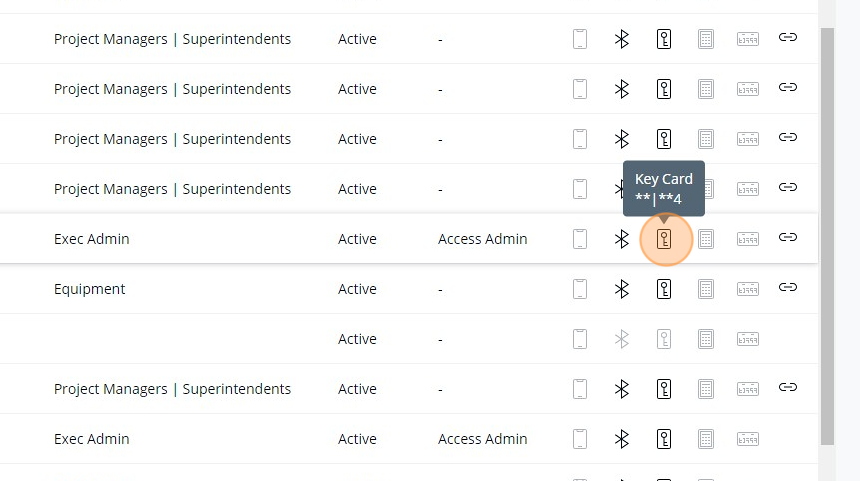Click the Active status in the Equipment row
This screenshot has width=860, height=481.
pos(357,289)
